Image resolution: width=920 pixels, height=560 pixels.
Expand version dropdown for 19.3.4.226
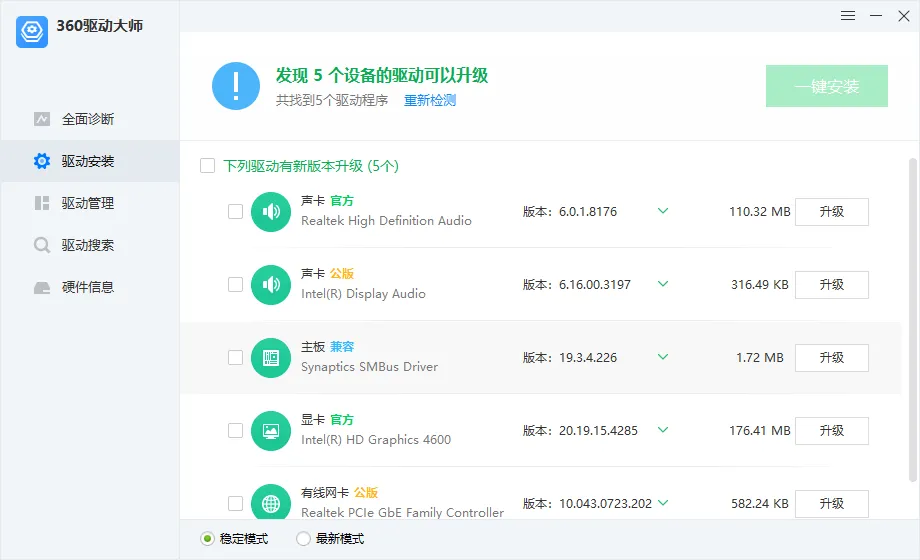tap(663, 356)
